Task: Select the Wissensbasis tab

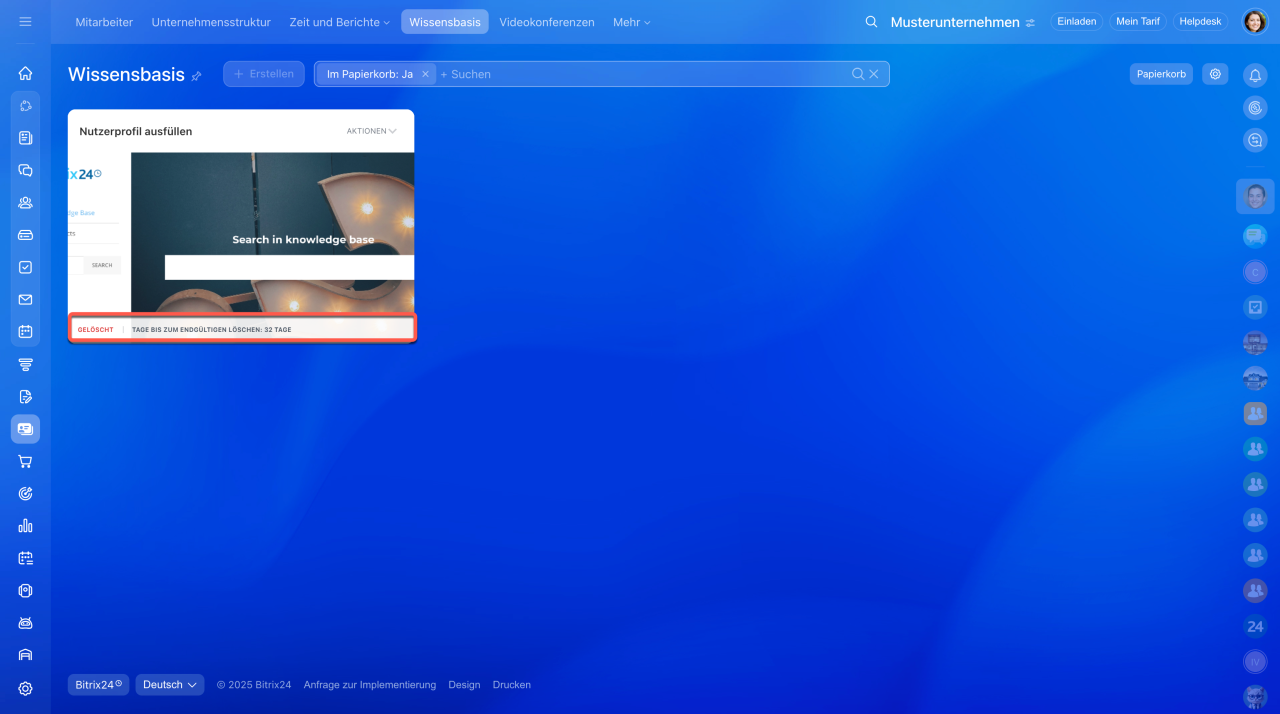Action: point(445,22)
